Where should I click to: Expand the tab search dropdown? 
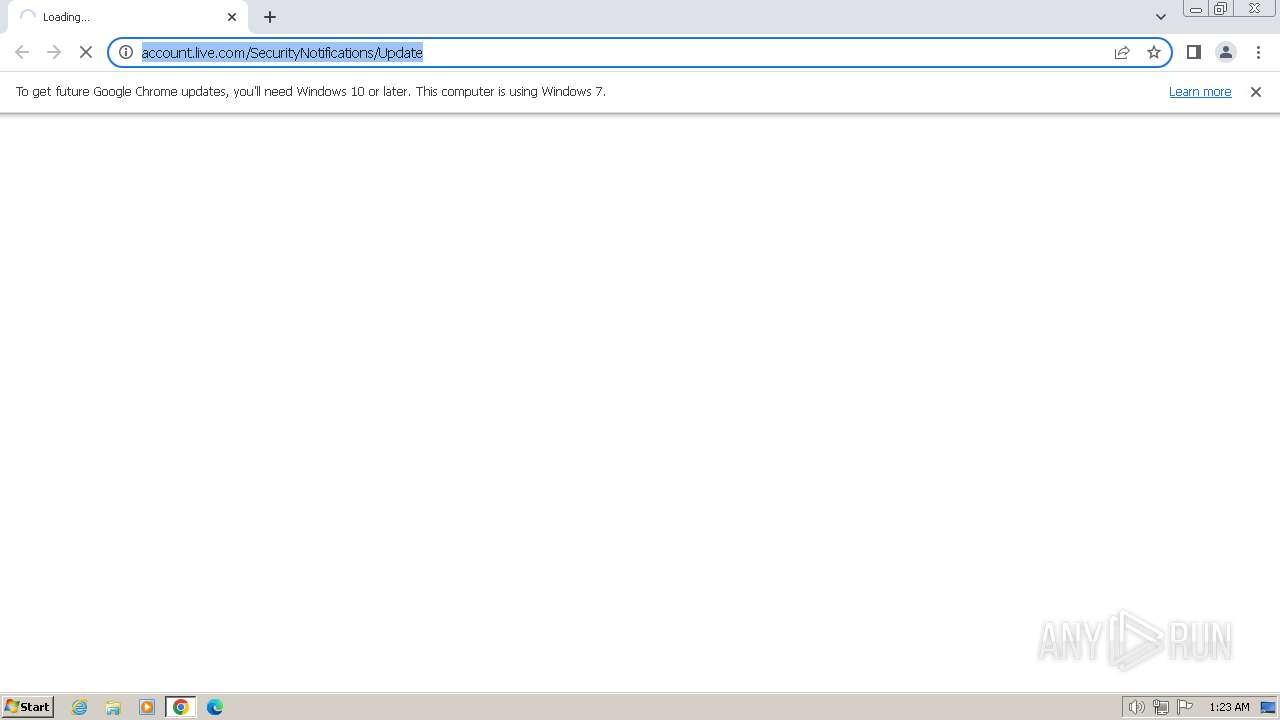[x=1161, y=17]
